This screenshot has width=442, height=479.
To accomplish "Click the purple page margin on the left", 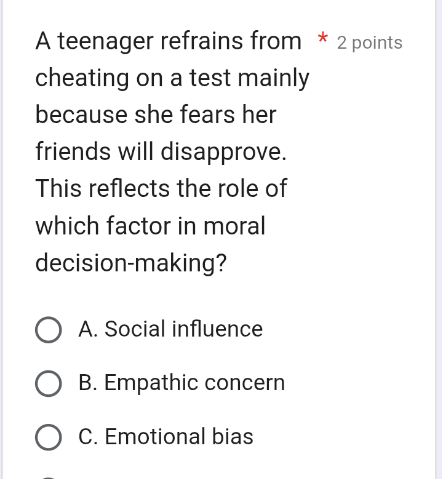I will point(1,239).
